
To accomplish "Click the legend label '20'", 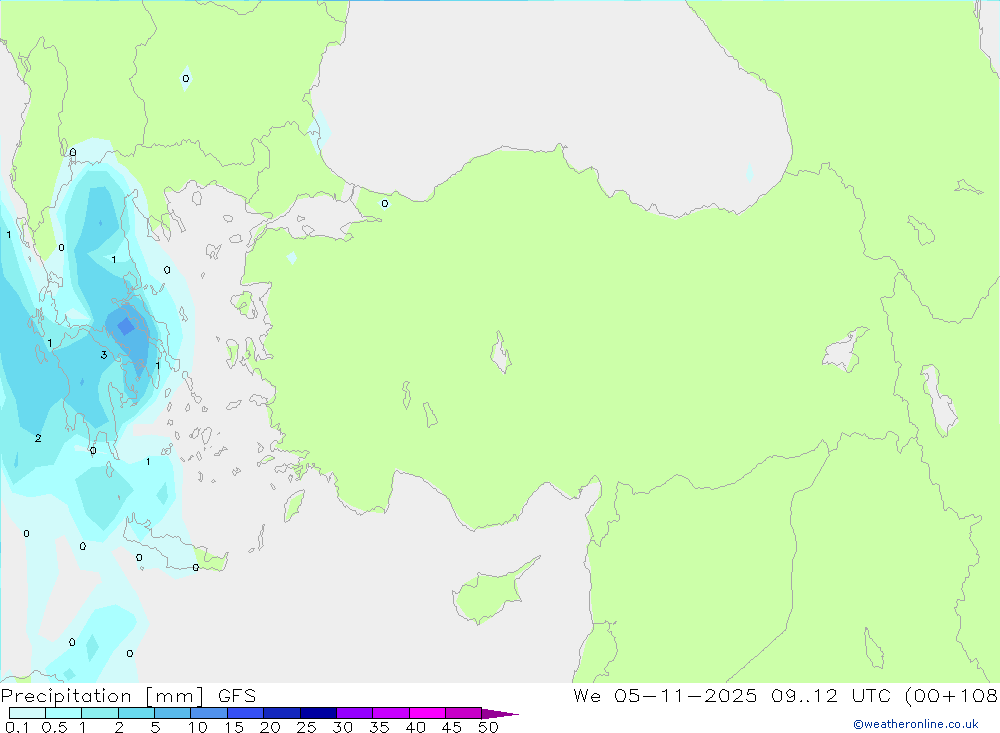I will pos(270,727).
